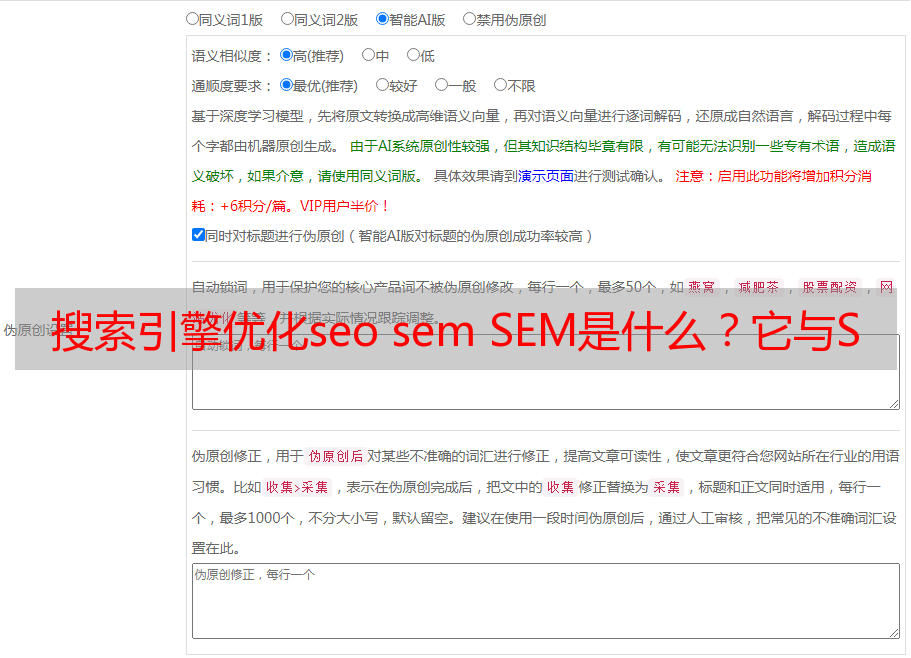Image resolution: width=911 pixels, height=658 pixels.
Task: Toggle 同时对标题进行伪原创 checkbox
Action: 198,235
